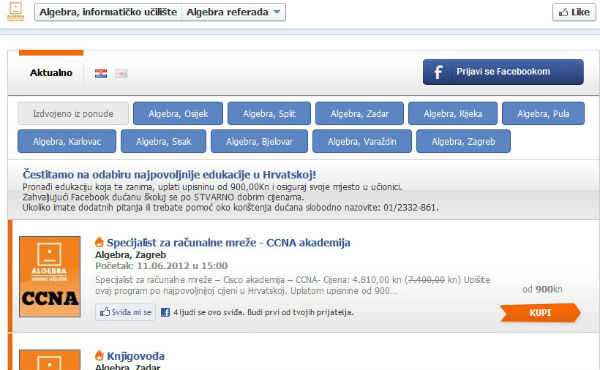This screenshot has width=600, height=370.
Task: Open the Knjigovođa course thumbnail image
Action: 50,360
